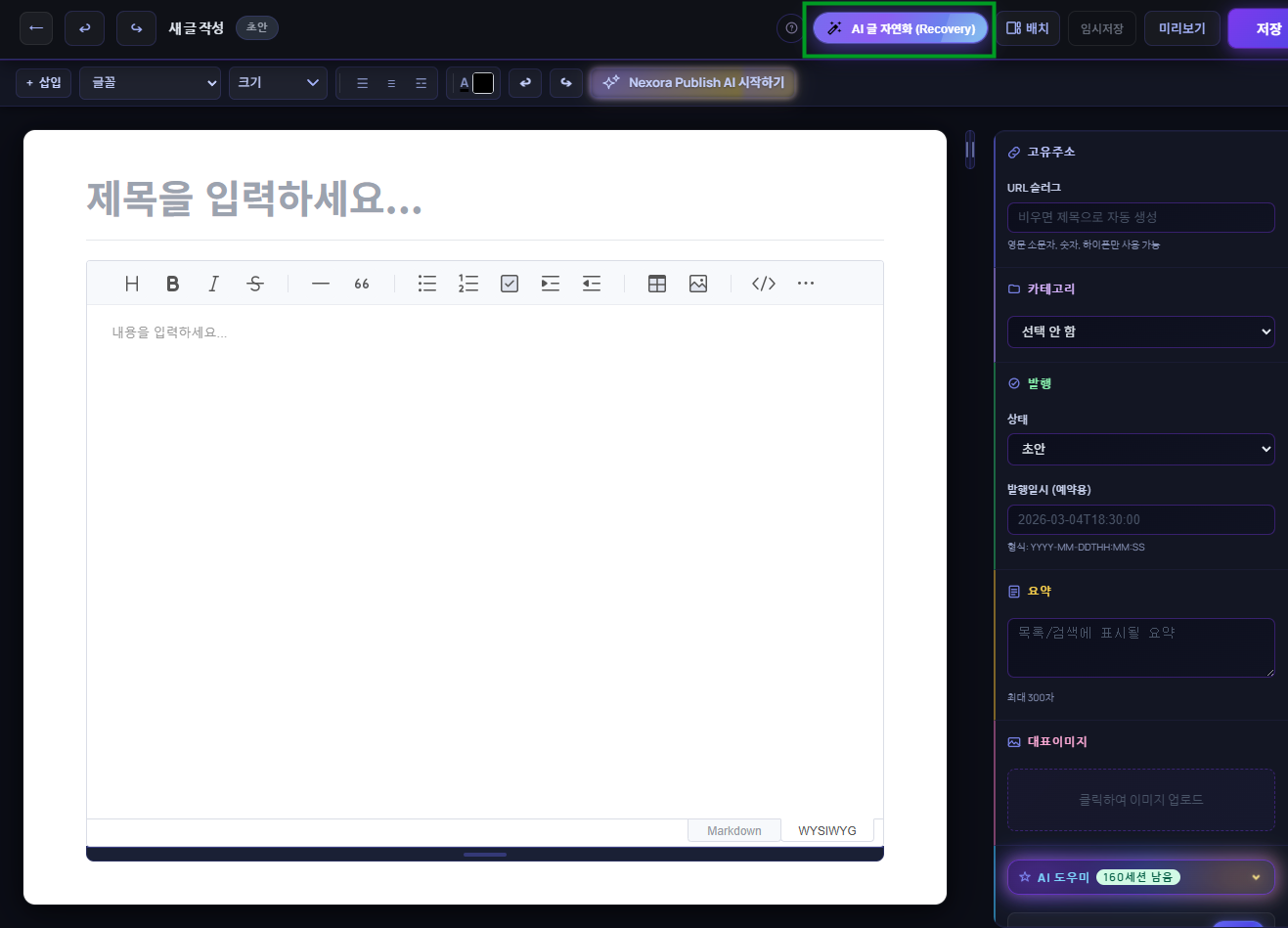Insert a task checkbox list

pos(510,284)
